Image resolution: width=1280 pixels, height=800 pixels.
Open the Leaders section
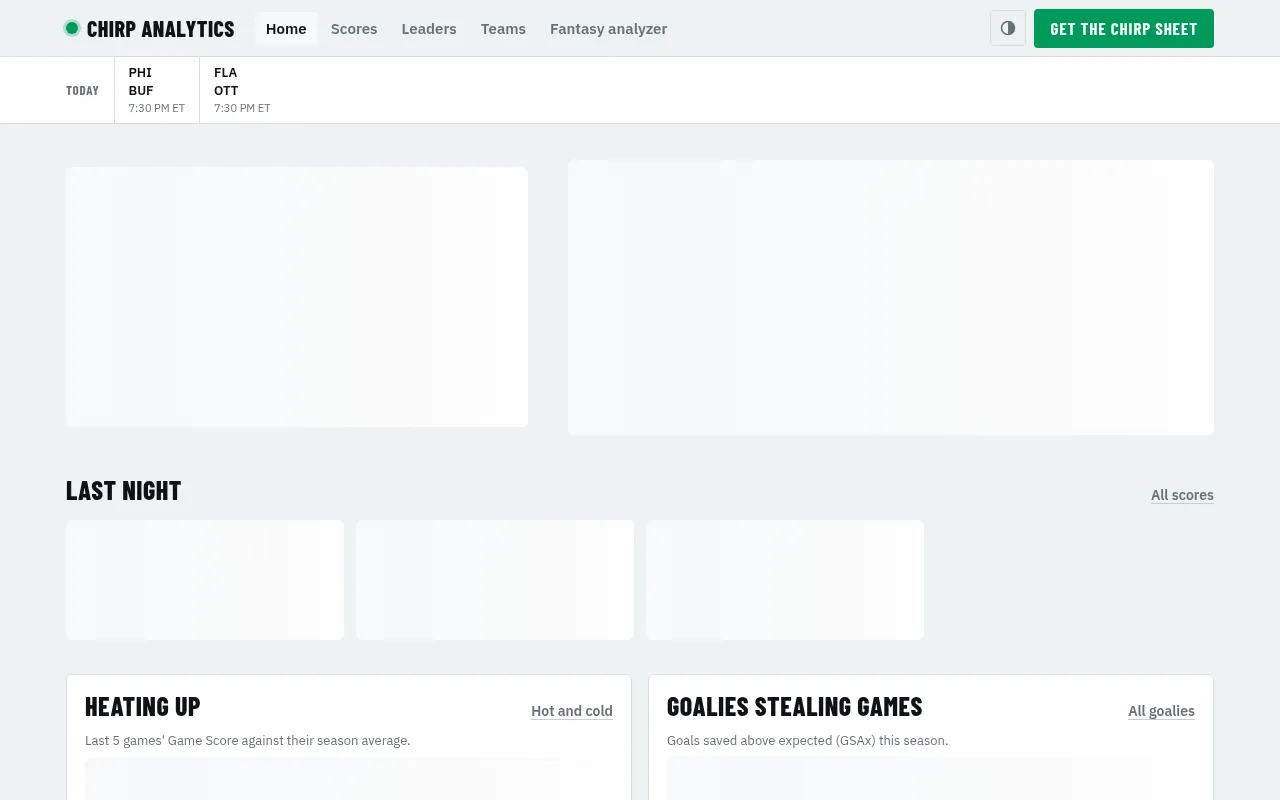point(429,29)
